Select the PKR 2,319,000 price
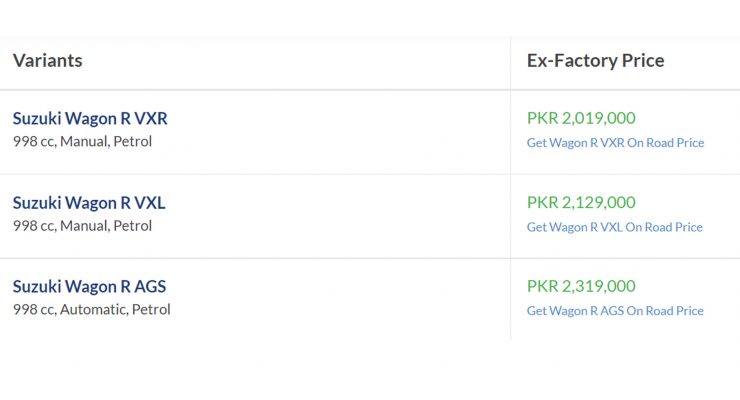Image resolution: width=740 pixels, height=400 pixels. pyautogui.click(x=581, y=286)
